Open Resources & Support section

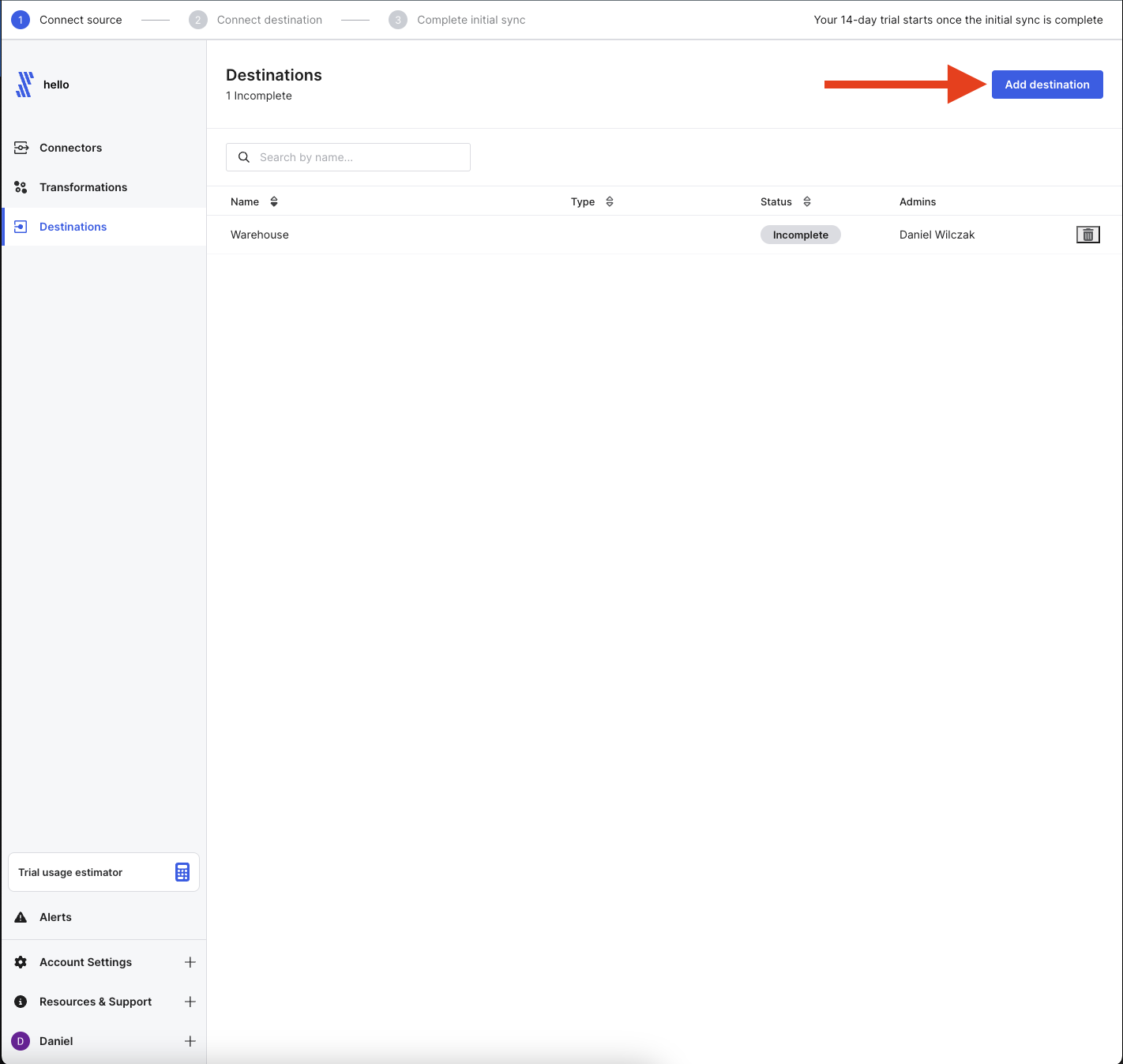point(96,1002)
